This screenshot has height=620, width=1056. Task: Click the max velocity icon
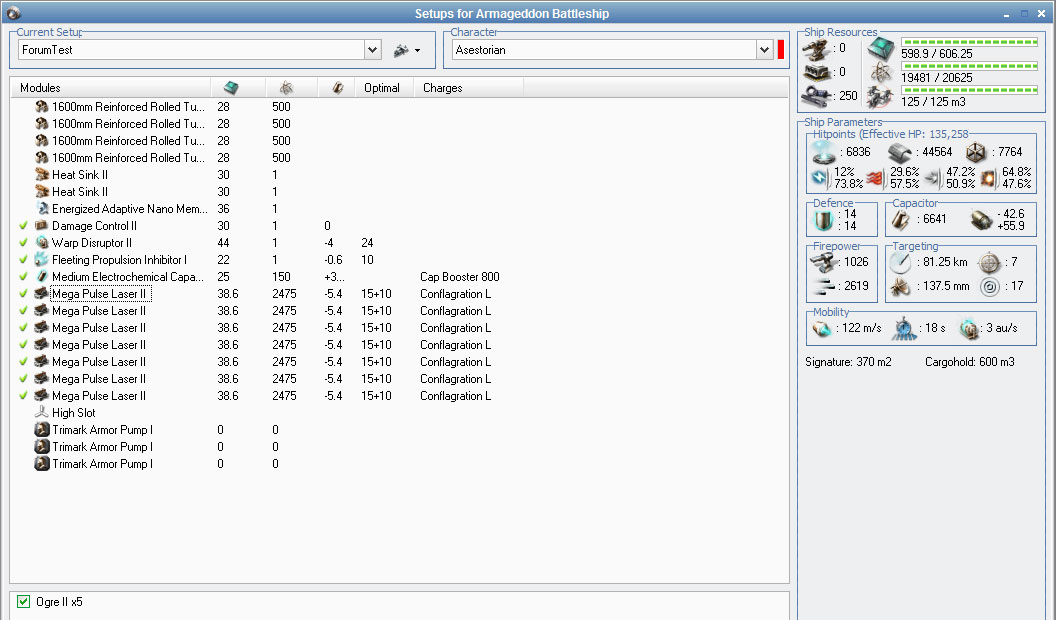coord(822,329)
